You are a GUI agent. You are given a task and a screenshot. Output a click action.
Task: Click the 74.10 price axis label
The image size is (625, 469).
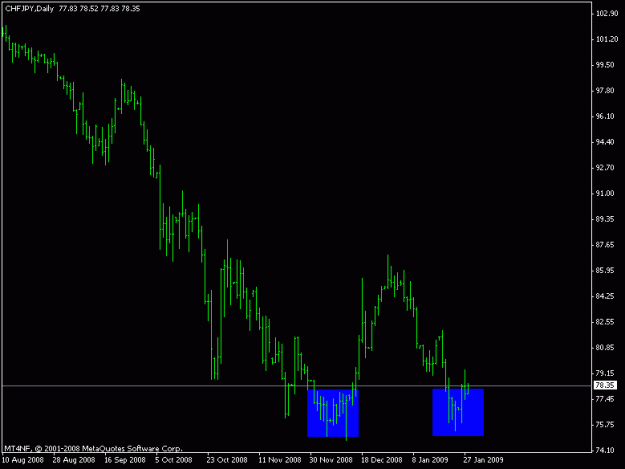[605, 450]
